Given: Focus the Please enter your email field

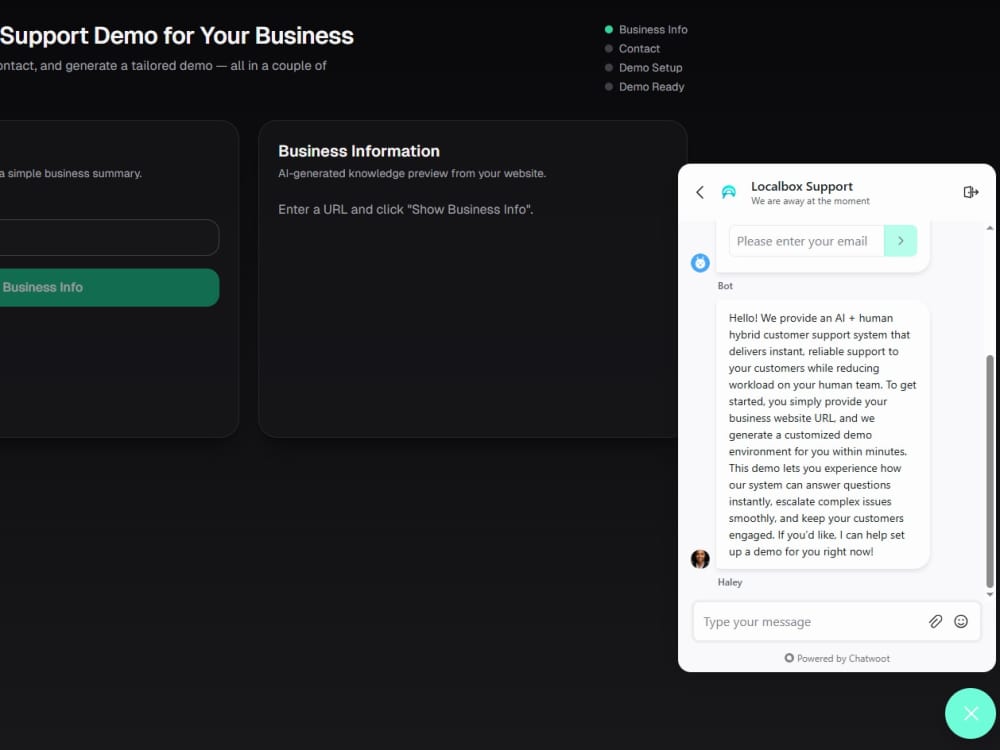Looking at the screenshot, I should (807, 241).
